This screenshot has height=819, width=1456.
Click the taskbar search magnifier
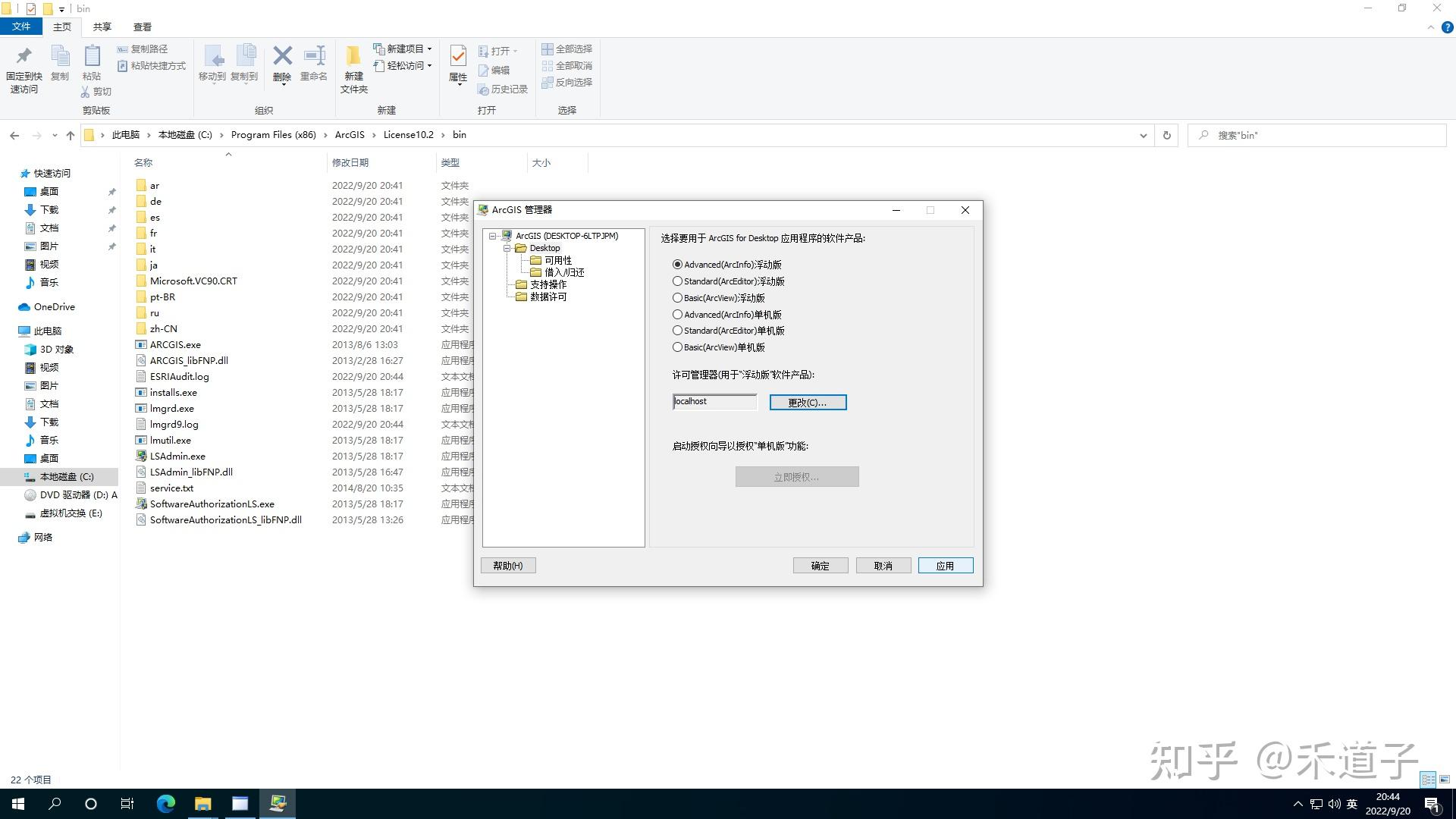point(55,804)
